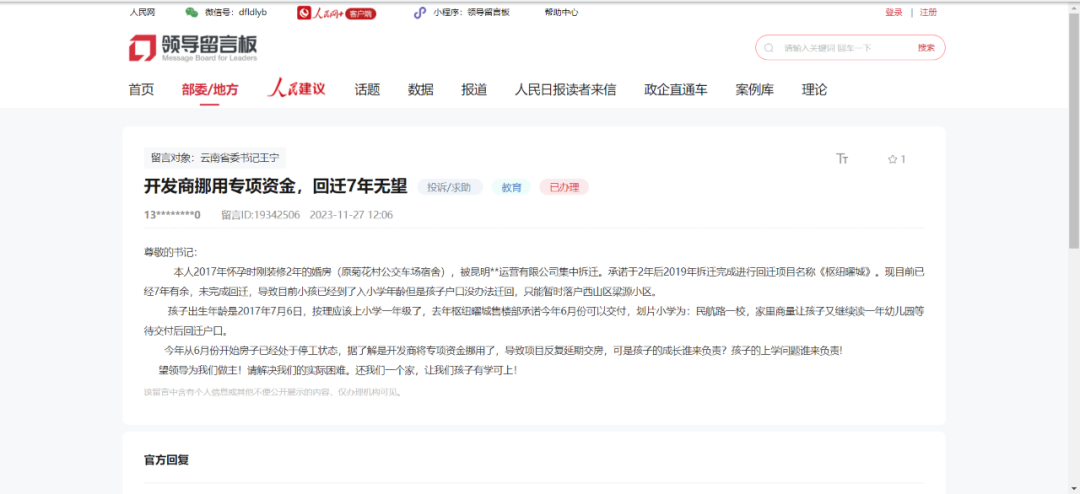Click the WeChat icon in top bar
The width and height of the screenshot is (1080, 494).
[x=191, y=13]
